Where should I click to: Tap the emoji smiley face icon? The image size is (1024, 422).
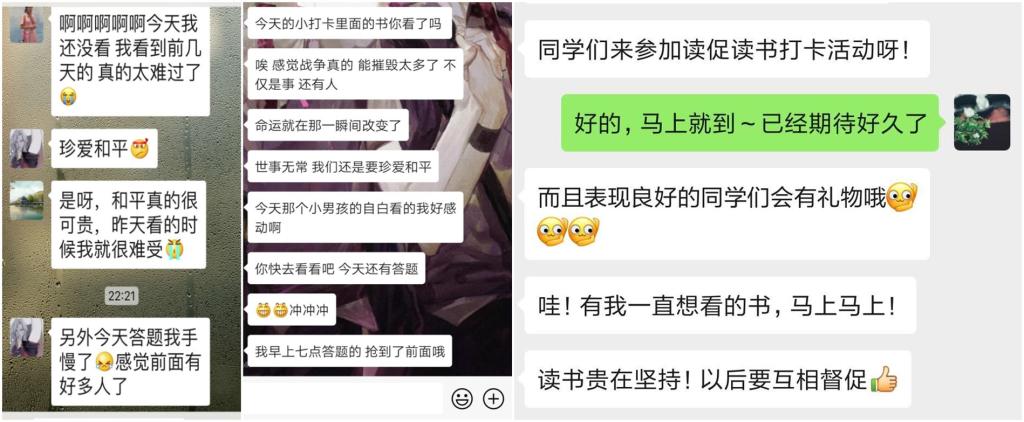click(x=462, y=398)
